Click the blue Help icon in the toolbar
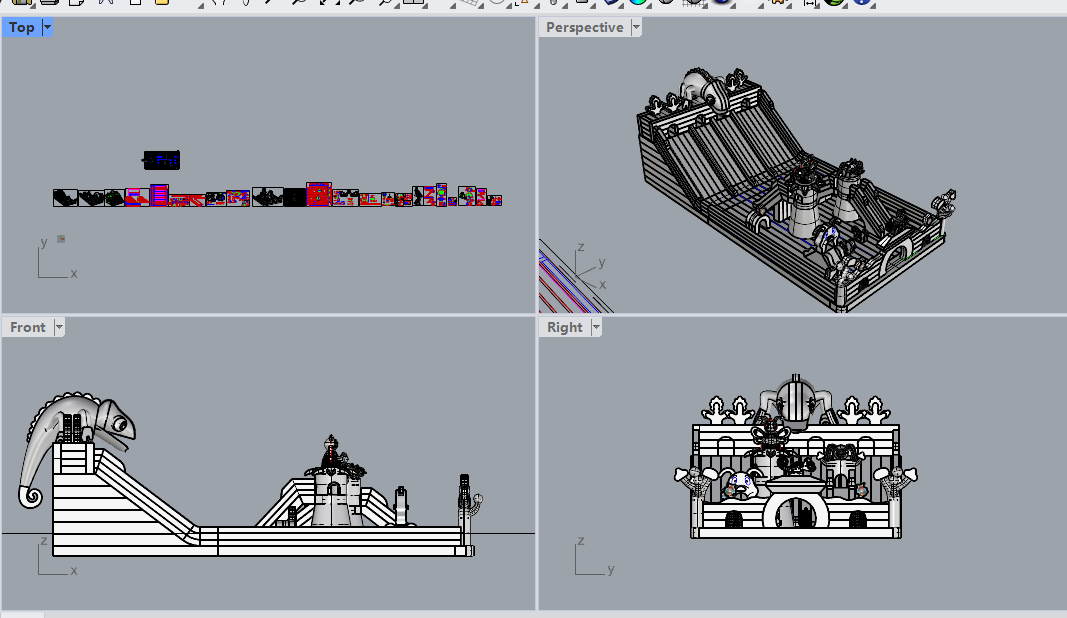The height and width of the screenshot is (618, 1067). pos(862,2)
